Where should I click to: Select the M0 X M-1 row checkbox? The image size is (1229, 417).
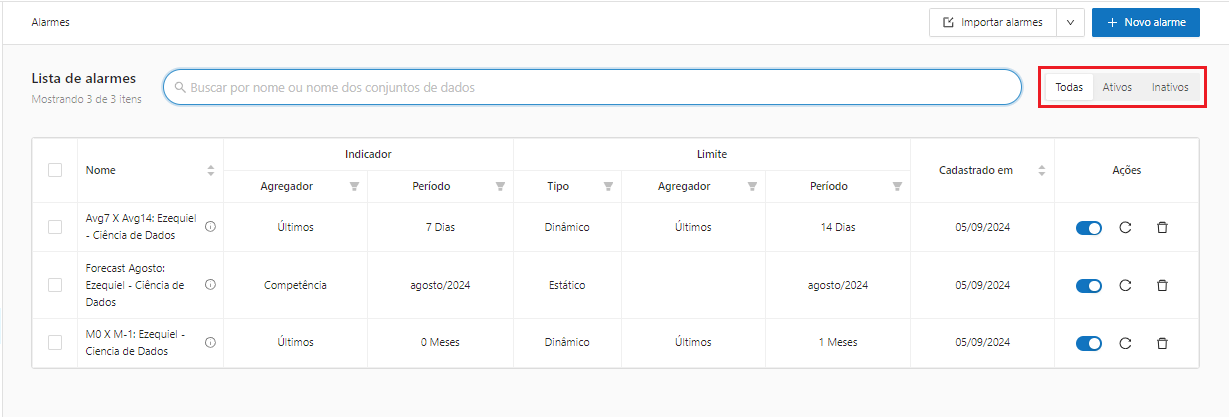tap(55, 342)
